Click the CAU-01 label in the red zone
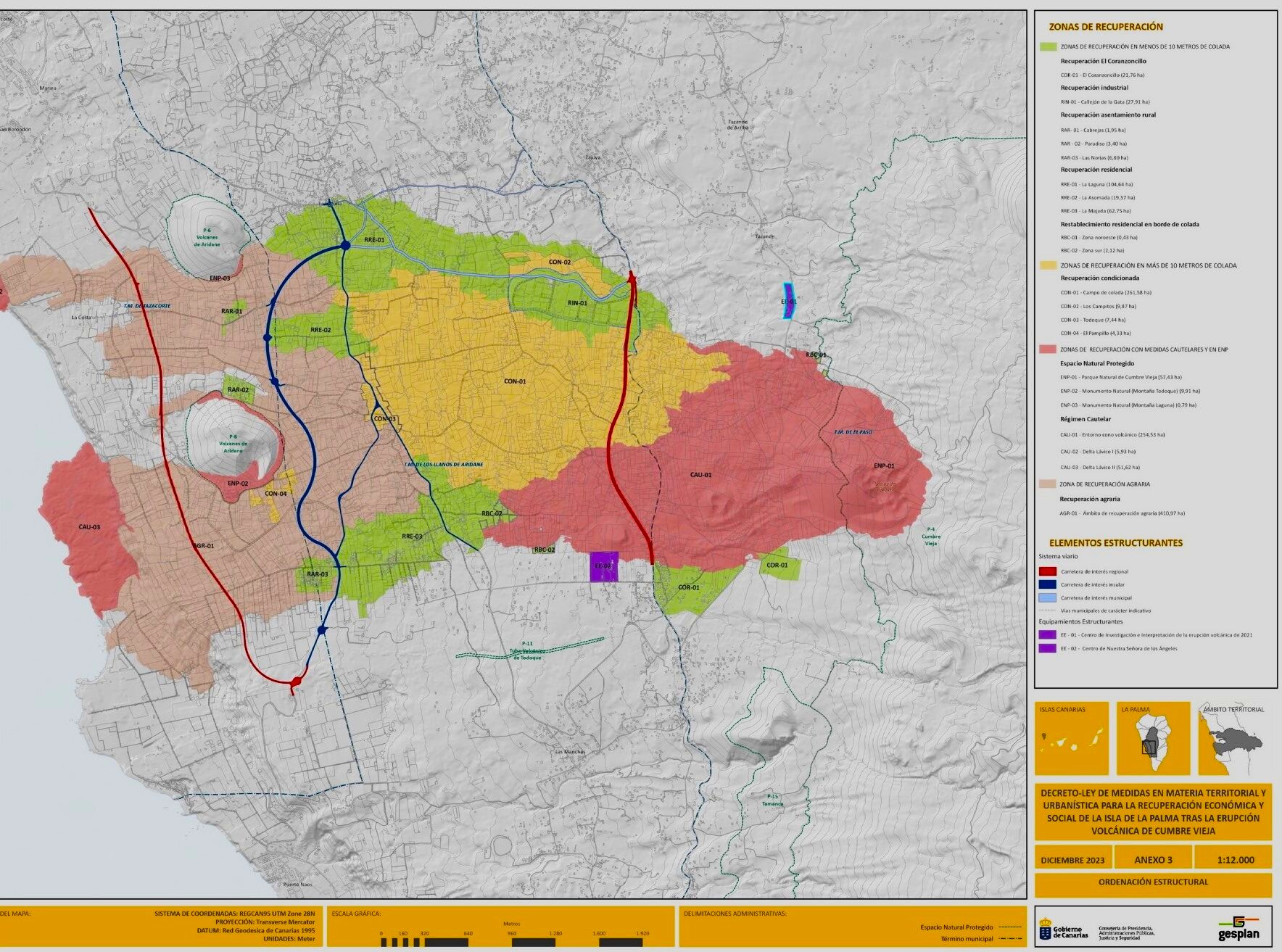The width and height of the screenshot is (1282, 952). click(x=700, y=475)
